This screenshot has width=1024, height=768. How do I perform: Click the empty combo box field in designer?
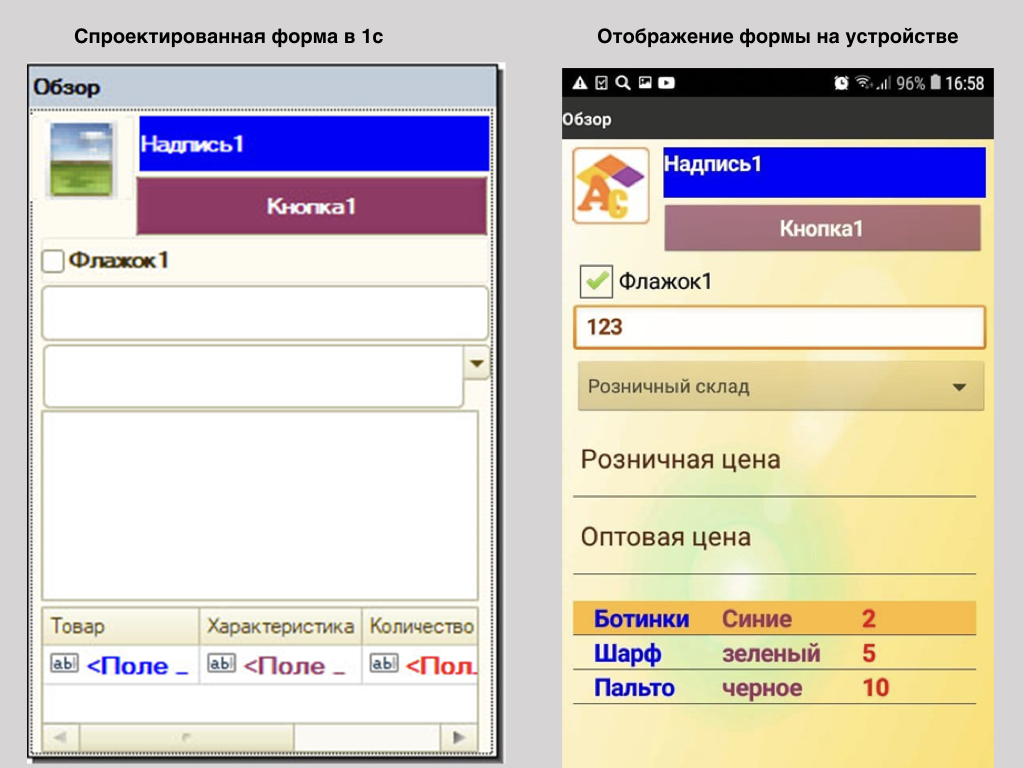coord(253,377)
